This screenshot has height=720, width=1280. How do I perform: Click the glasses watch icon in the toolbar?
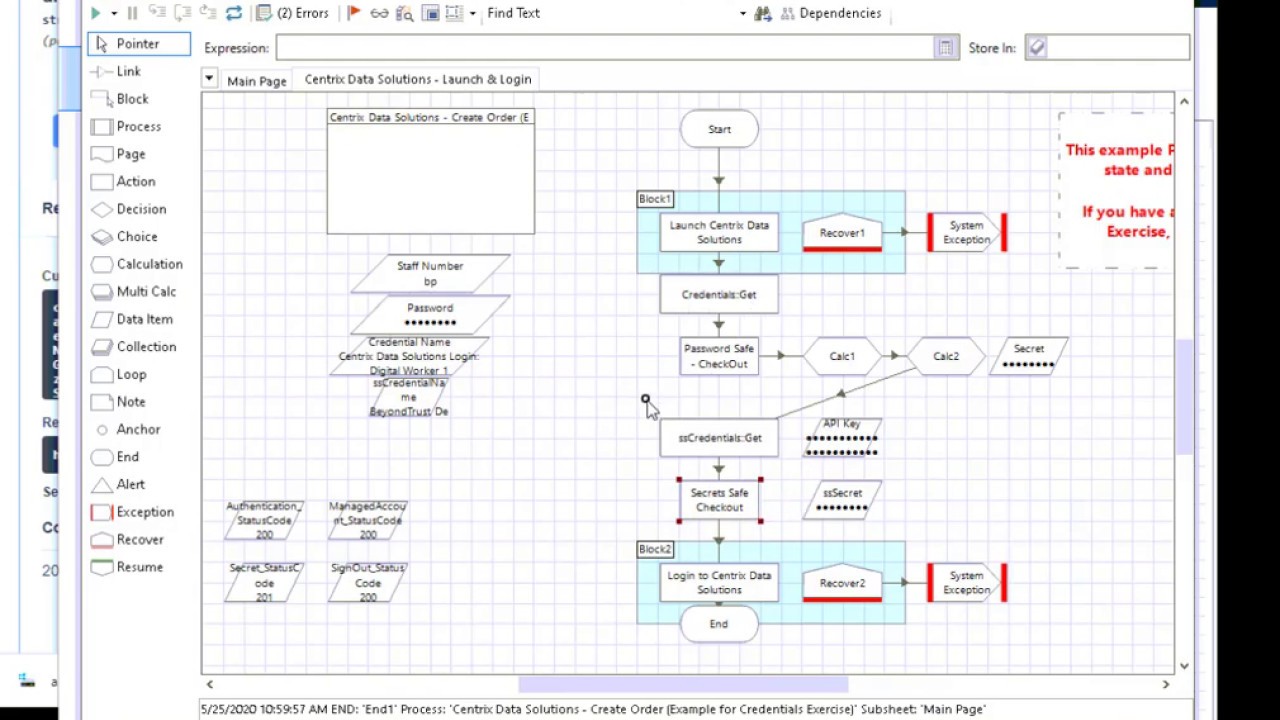click(x=379, y=13)
